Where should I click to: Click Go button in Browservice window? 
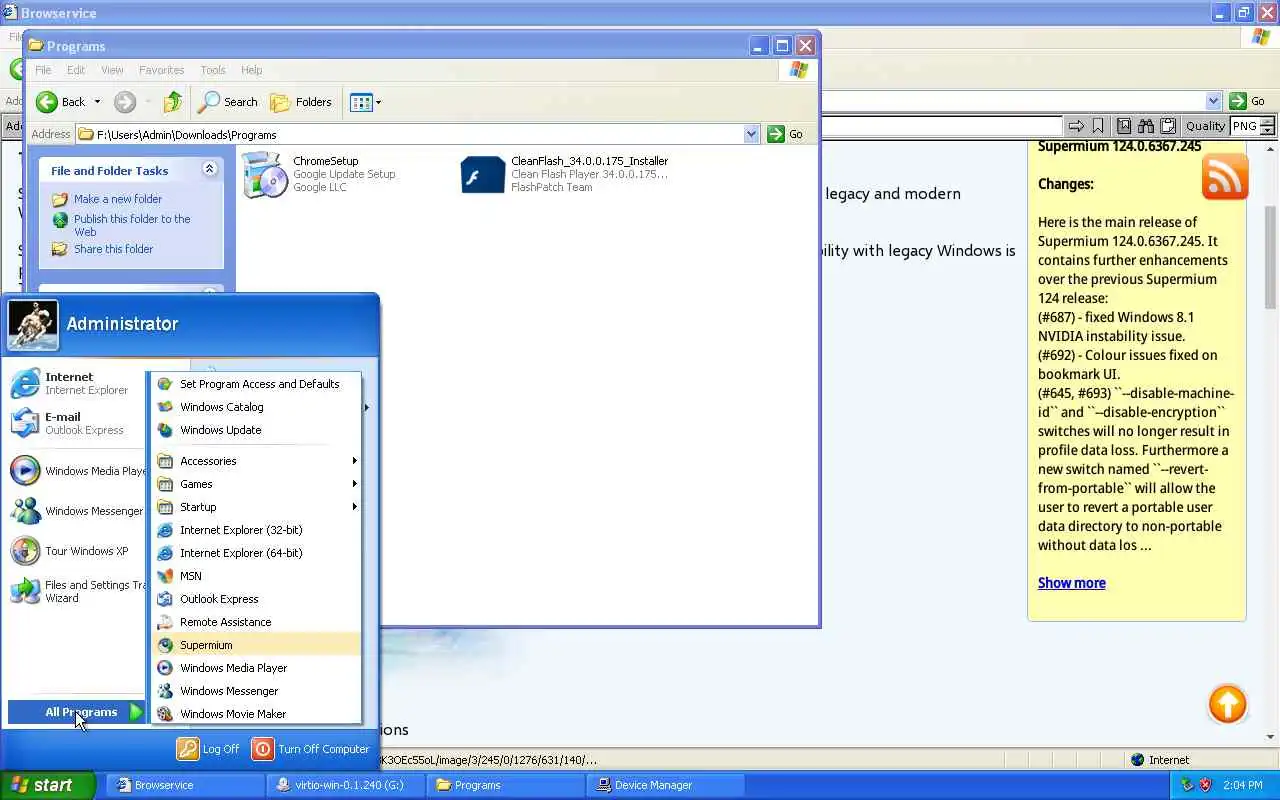[1248, 101]
